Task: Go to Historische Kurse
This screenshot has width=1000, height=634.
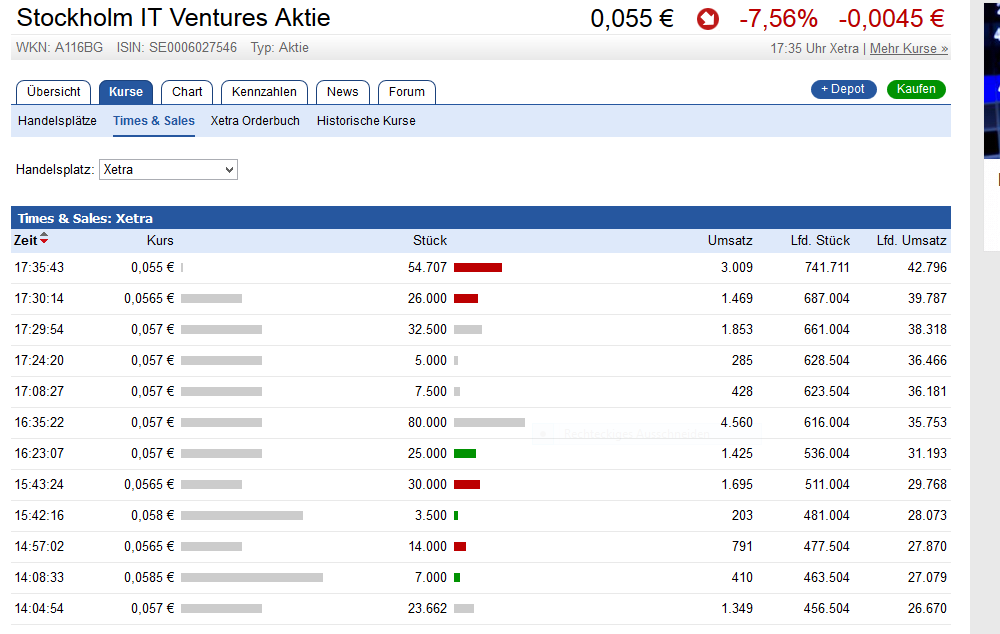Action: point(366,121)
